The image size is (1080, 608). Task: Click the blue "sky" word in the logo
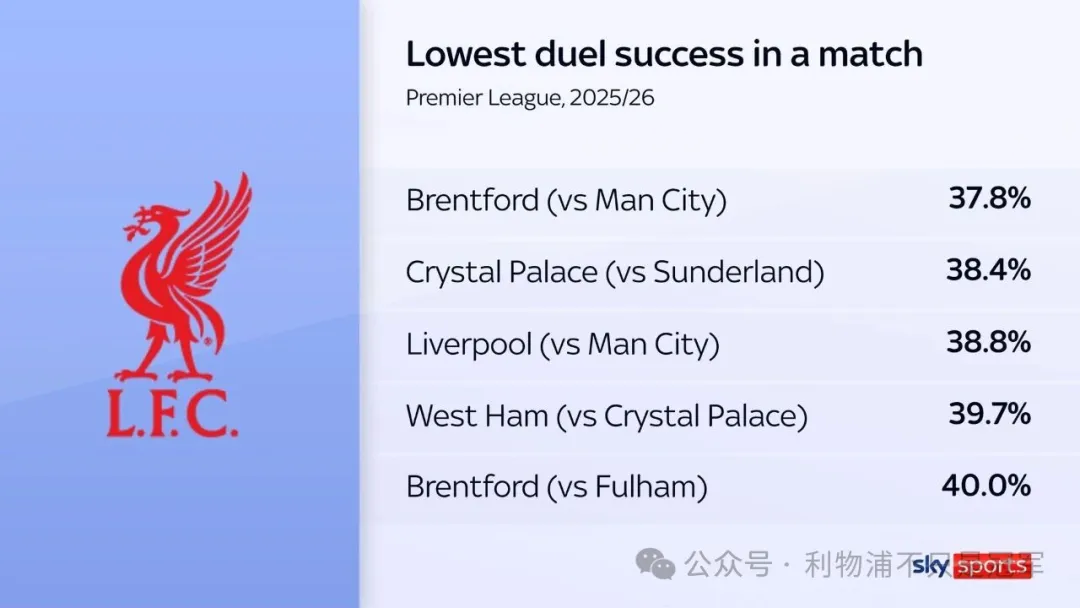931,565
